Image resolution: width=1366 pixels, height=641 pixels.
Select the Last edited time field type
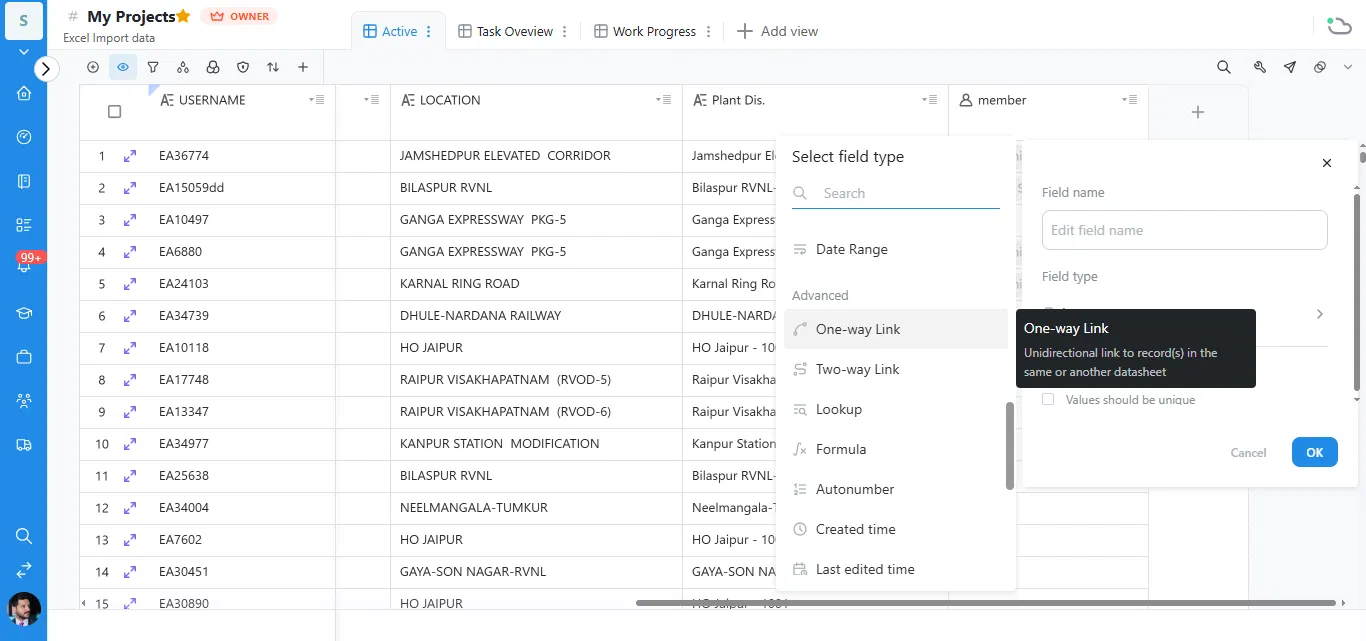coord(895,569)
